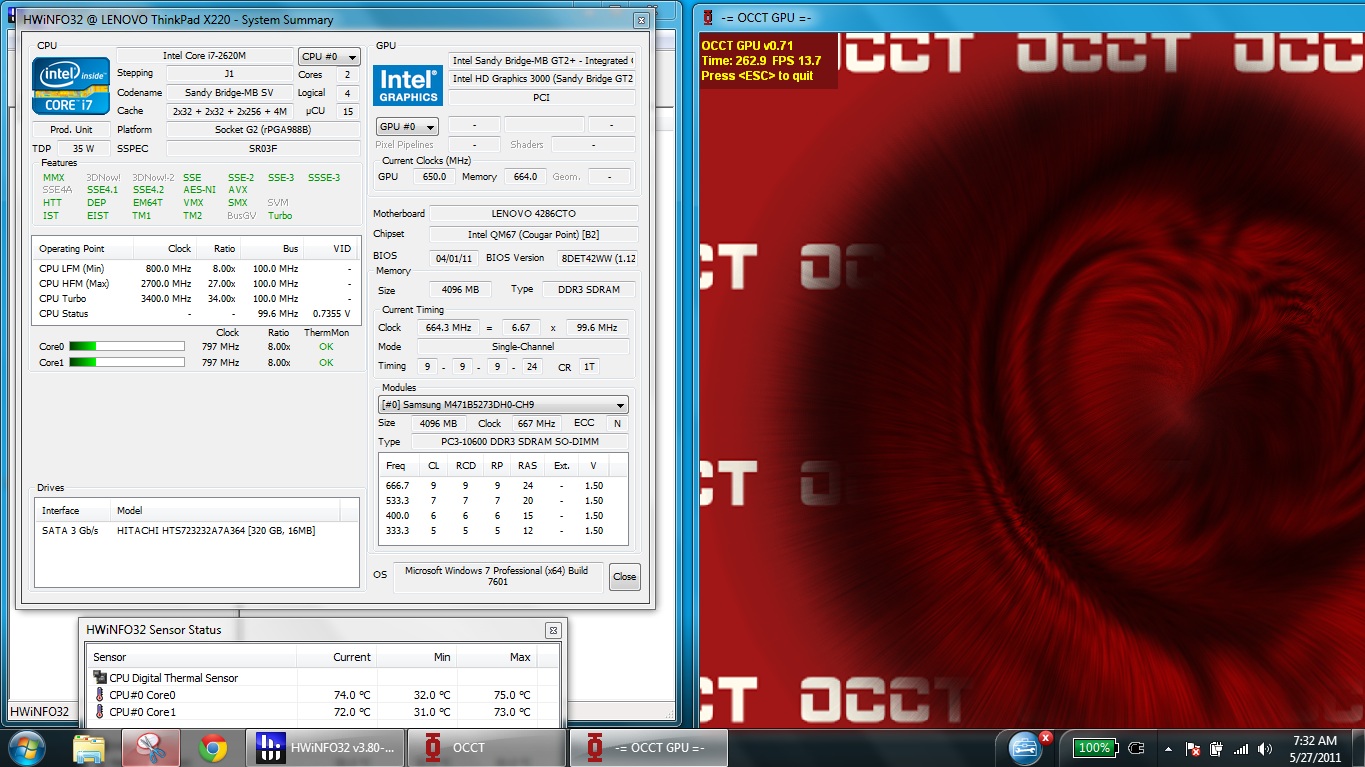
Task: Click the 8DET42WW BIOS version field
Action: pos(597,257)
